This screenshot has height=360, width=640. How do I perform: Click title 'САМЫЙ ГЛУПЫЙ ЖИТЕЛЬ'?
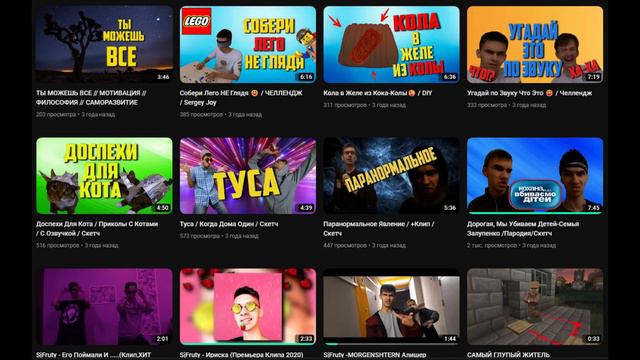tap(508, 355)
